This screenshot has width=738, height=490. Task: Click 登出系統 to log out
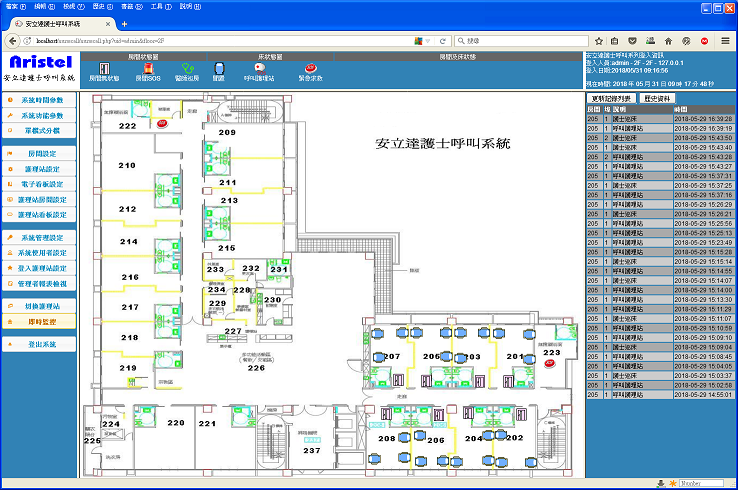click(x=39, y=345)
